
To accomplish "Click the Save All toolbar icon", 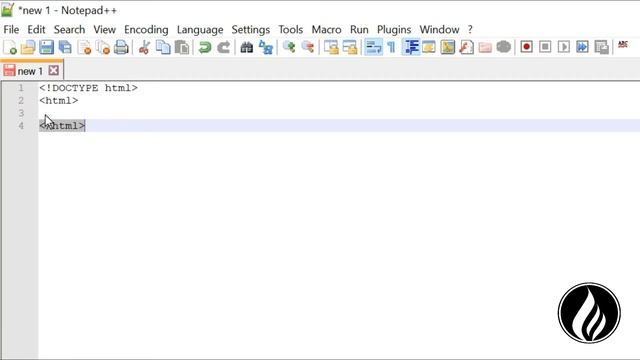I will pos(65,47).
